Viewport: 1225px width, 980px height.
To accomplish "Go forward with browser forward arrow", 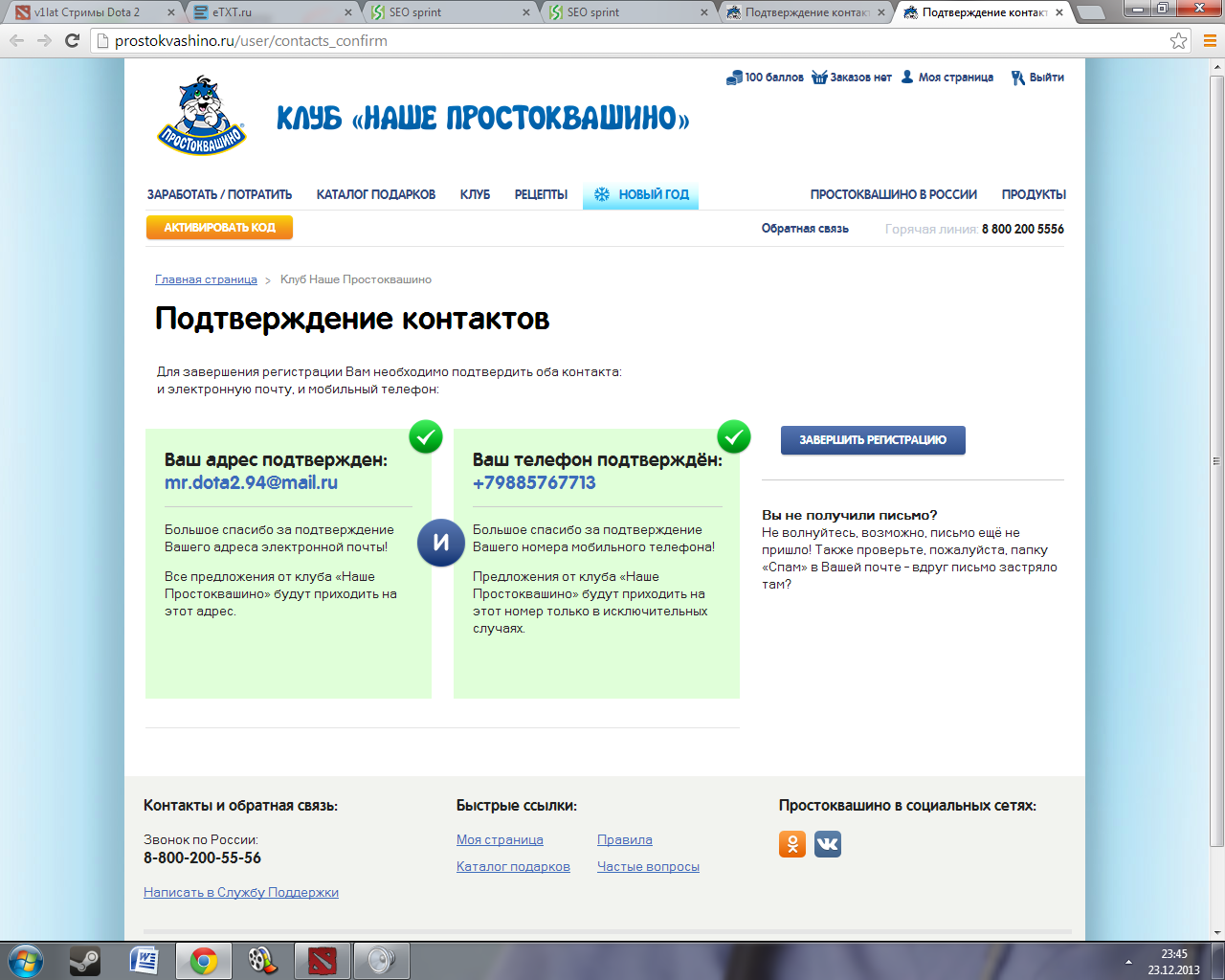I will [44, 41].
